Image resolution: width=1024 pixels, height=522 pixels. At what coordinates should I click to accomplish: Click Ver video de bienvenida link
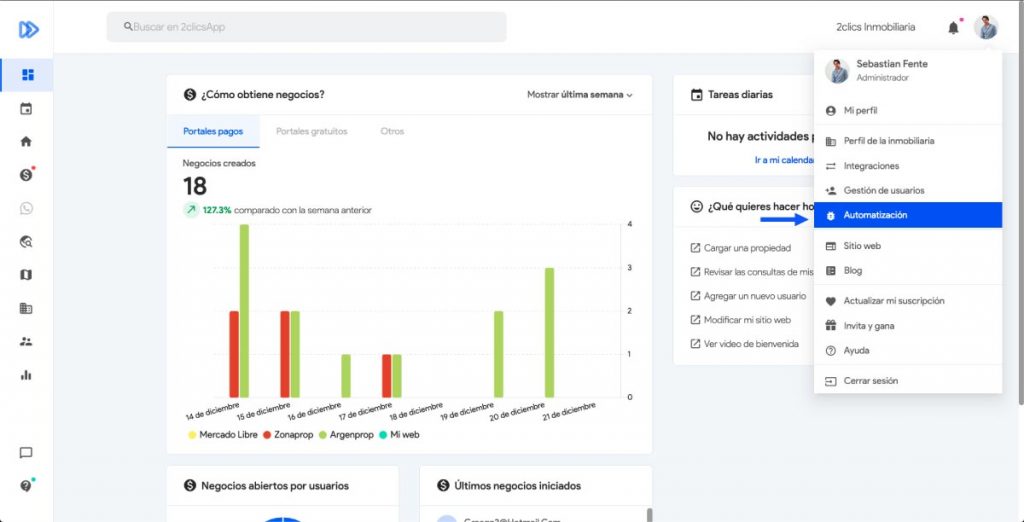(744, 344)
